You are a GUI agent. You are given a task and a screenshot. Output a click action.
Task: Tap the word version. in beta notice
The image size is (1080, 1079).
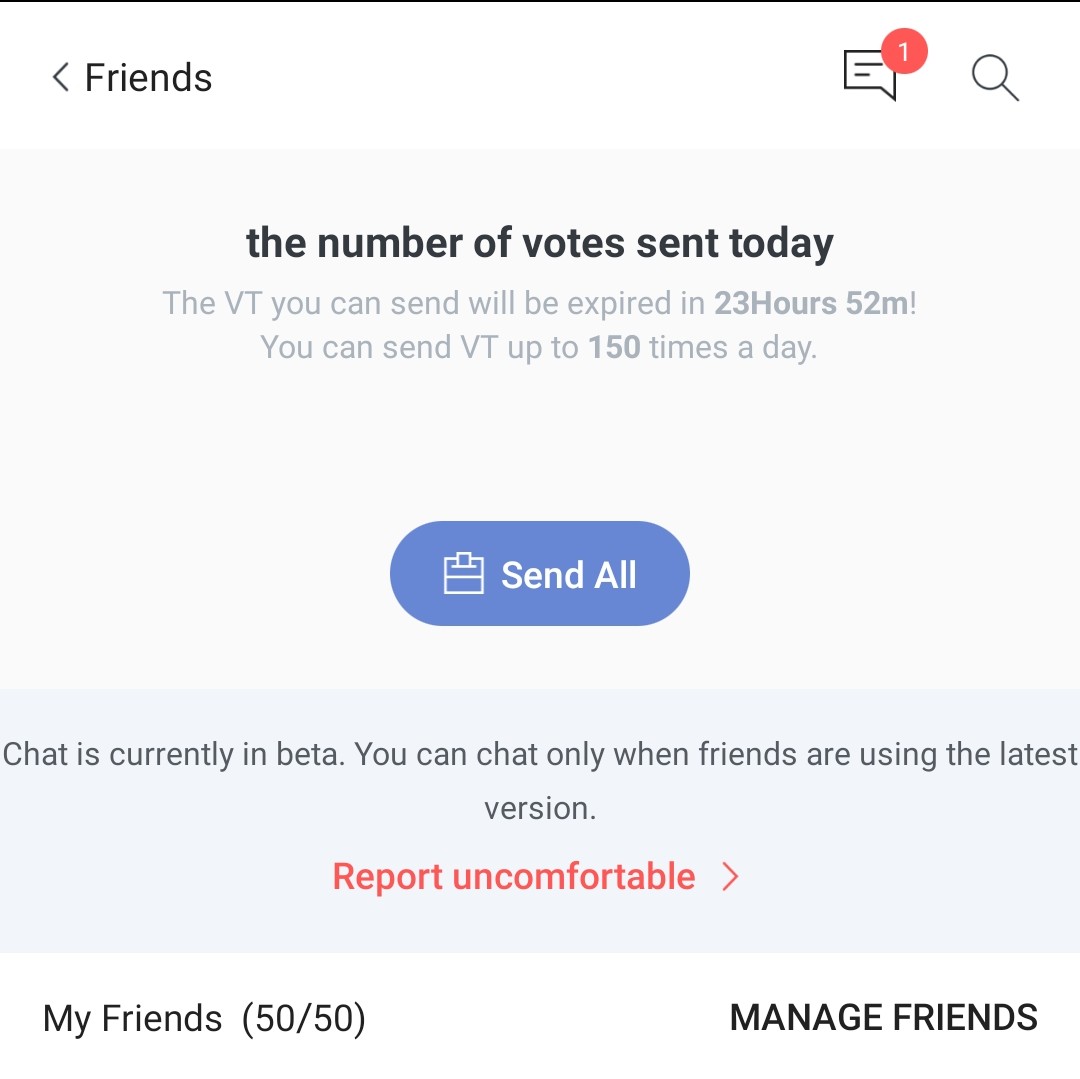(x=540, y=808)
